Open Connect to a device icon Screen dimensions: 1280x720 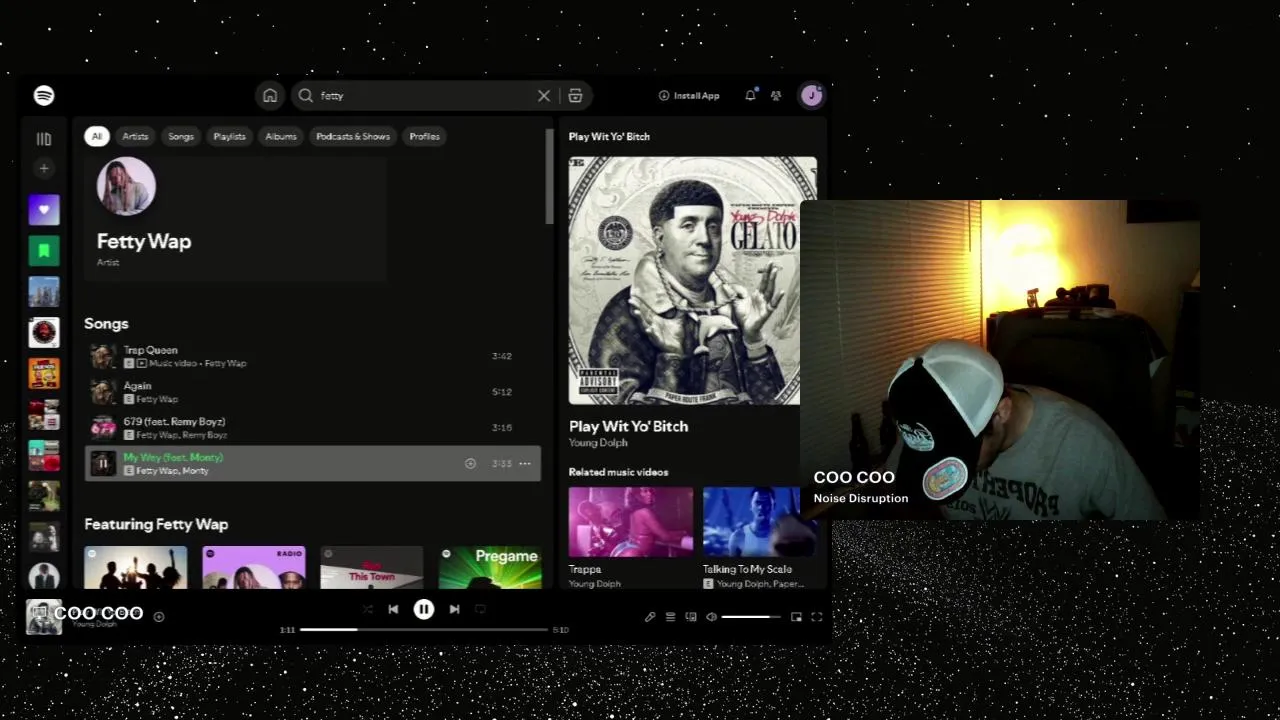coord(691,617)
